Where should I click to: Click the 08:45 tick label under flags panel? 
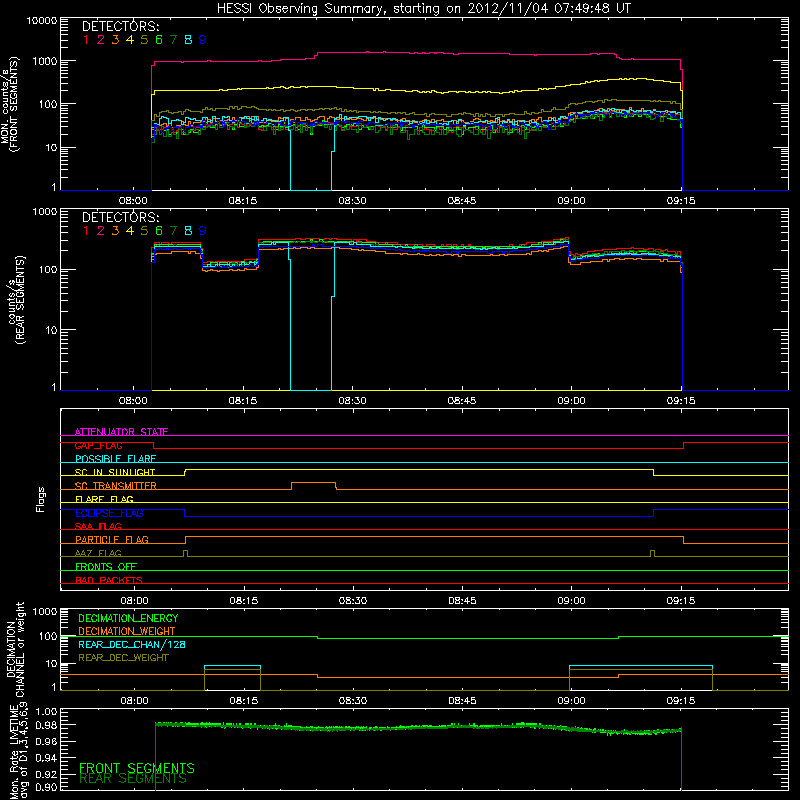point(462,601)
